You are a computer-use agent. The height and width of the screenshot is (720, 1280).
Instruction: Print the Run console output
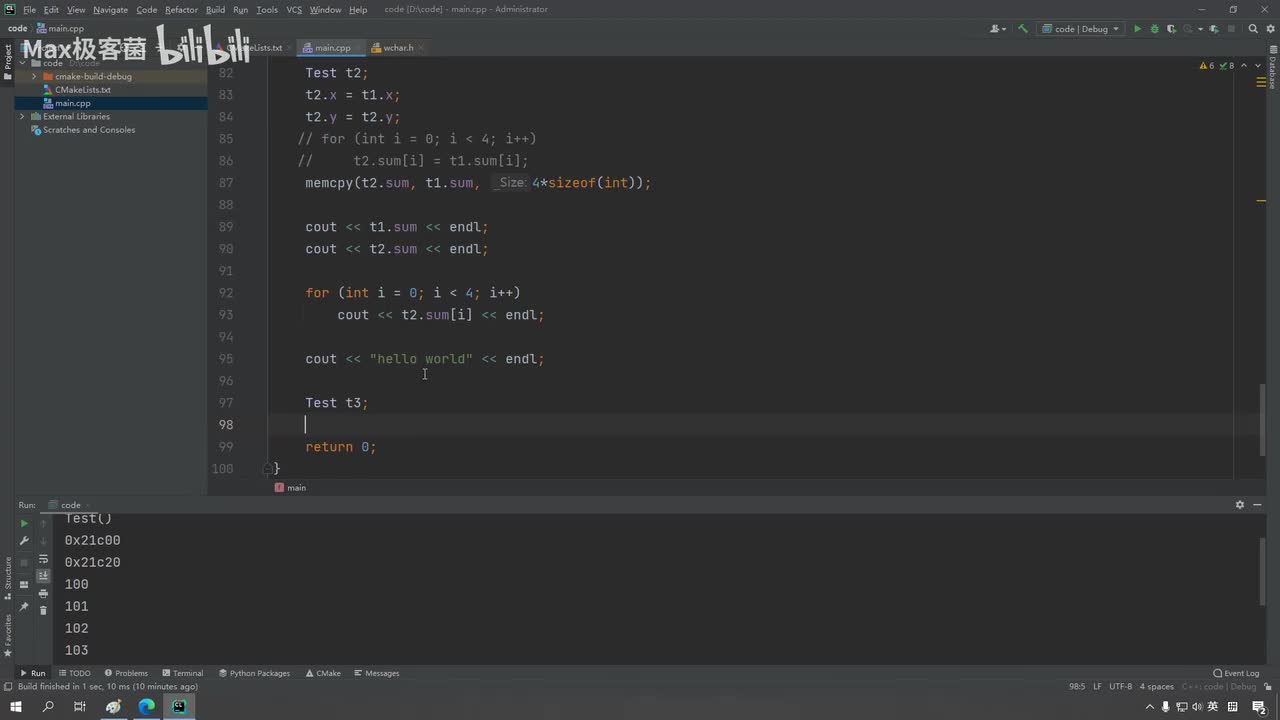43,593
